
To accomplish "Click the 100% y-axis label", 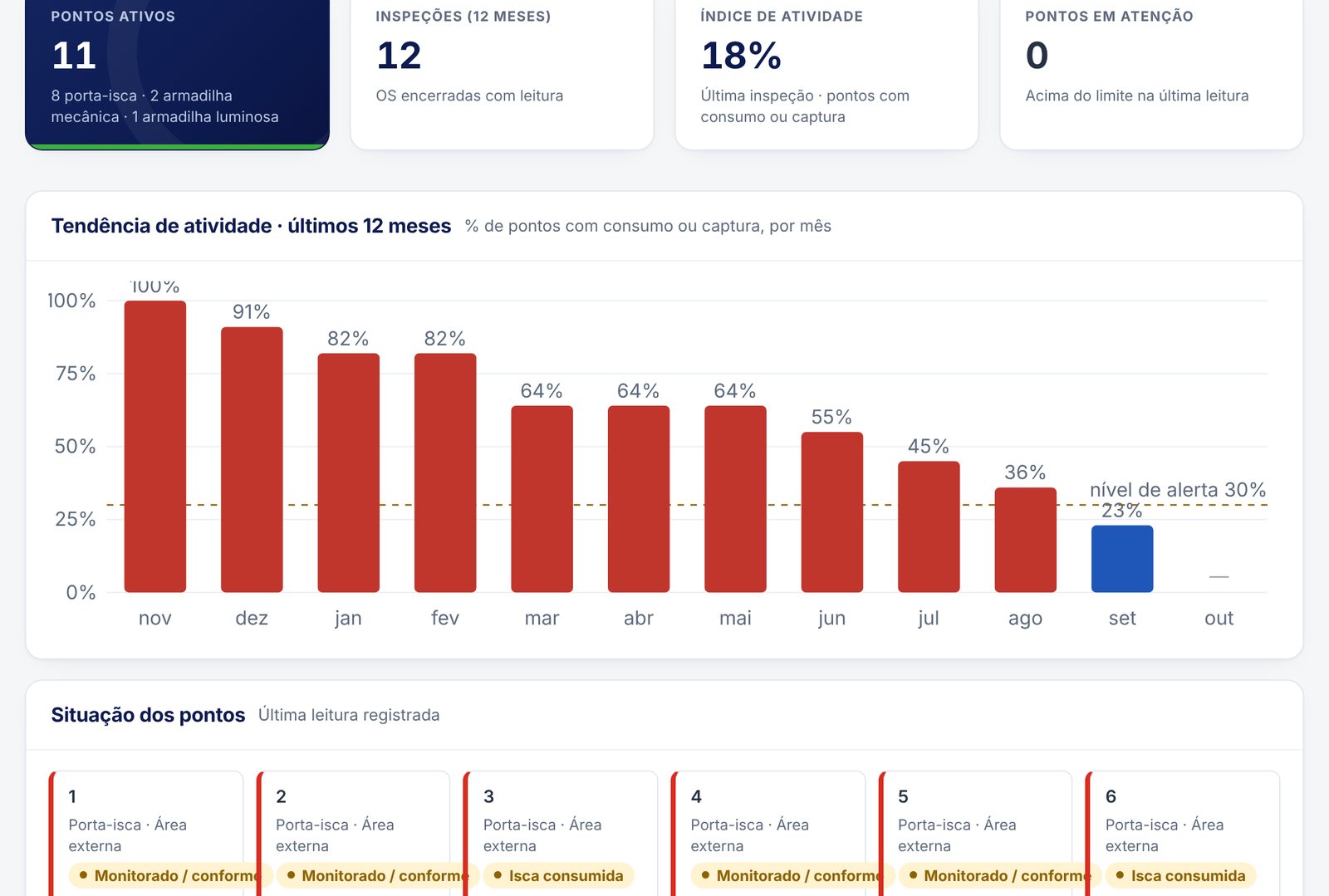I will 71,301.
